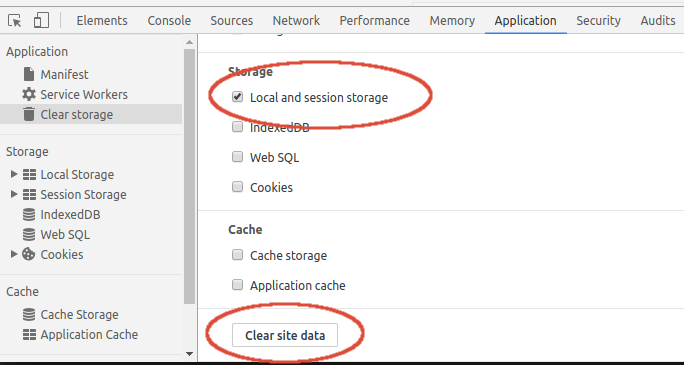Click the sidebar scrollbar down arrow
This screenshot has width=684, height=365.
pyautogui.click(x=189, y=354)
